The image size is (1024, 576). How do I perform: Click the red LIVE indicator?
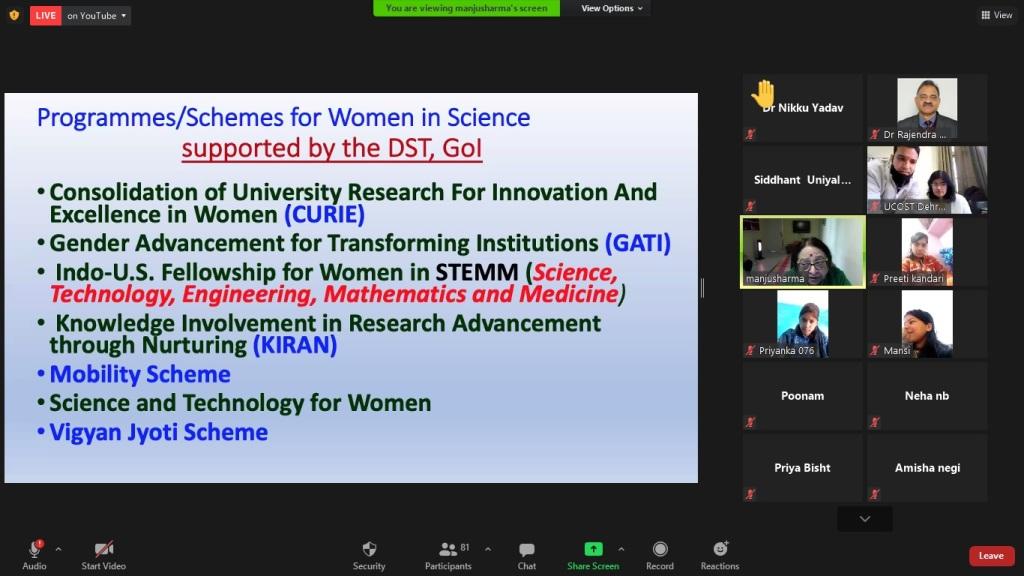[x=46, y=16]
